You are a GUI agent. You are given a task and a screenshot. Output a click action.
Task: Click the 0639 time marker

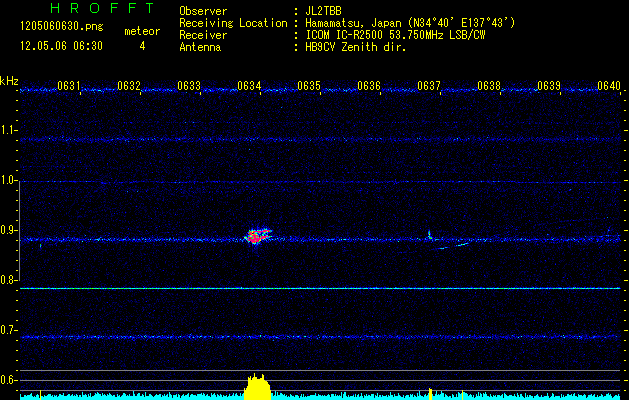pyautogui.click(x=549, y=86)
